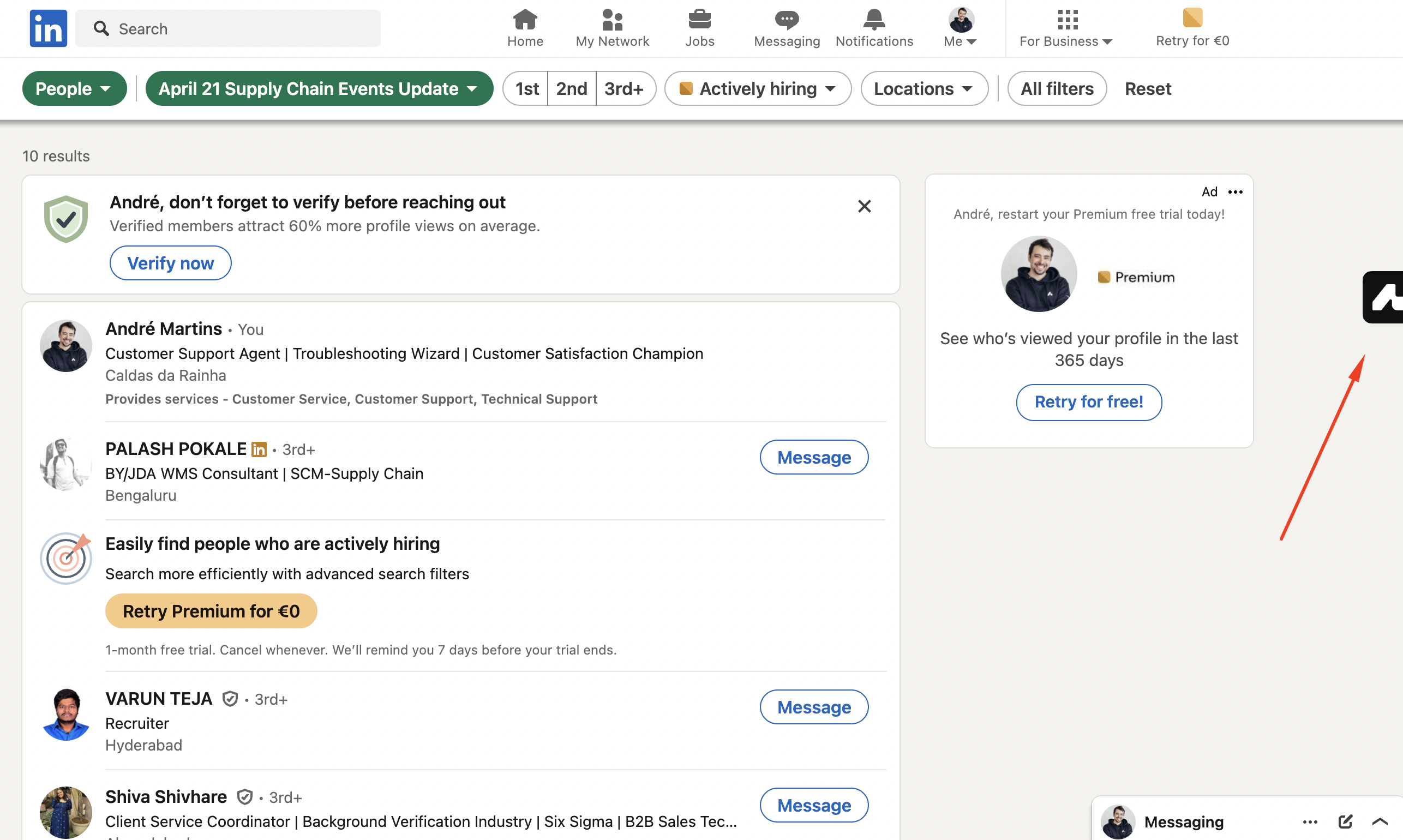The height and width of the screenshot is (840, 1403).
Task: Toggle the 3rd+ connections filter
Action: (625, 88)
